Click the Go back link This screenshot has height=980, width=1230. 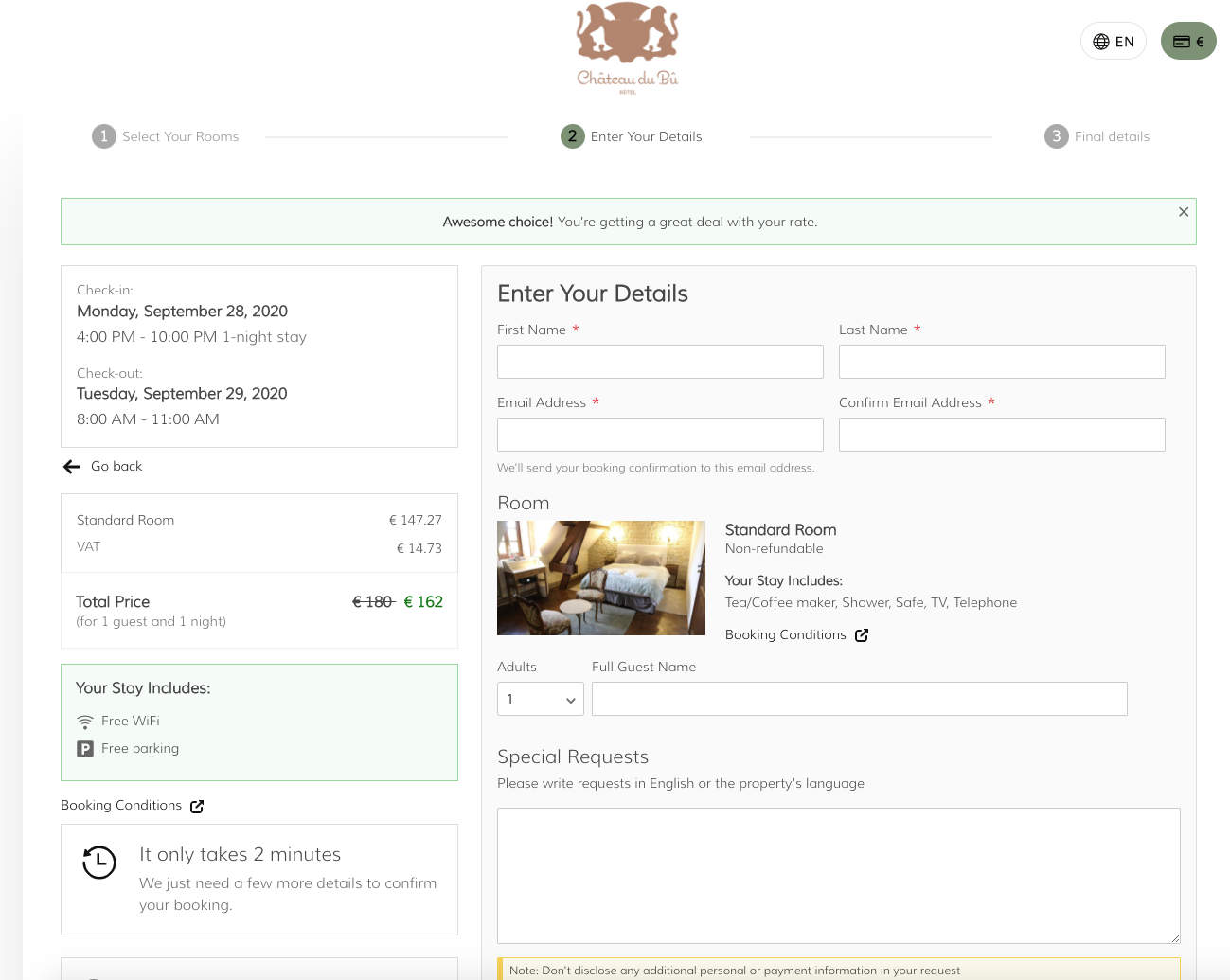(x=116, y=466)
